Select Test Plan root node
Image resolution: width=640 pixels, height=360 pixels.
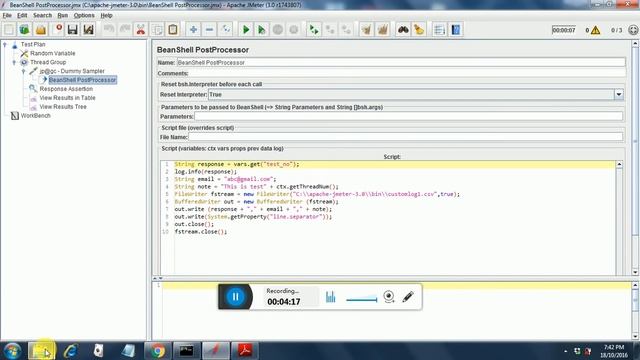point(33,44)
